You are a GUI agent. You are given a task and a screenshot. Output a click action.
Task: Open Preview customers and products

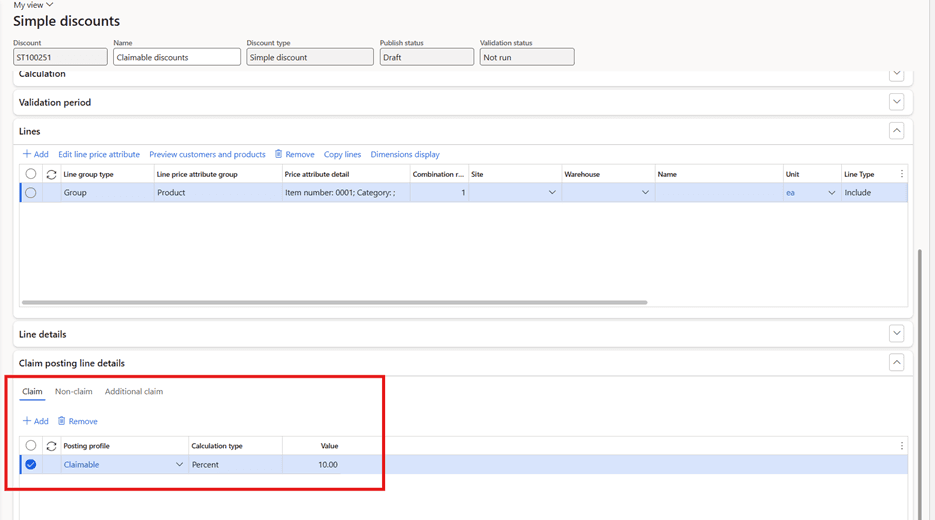coord(207,154)
